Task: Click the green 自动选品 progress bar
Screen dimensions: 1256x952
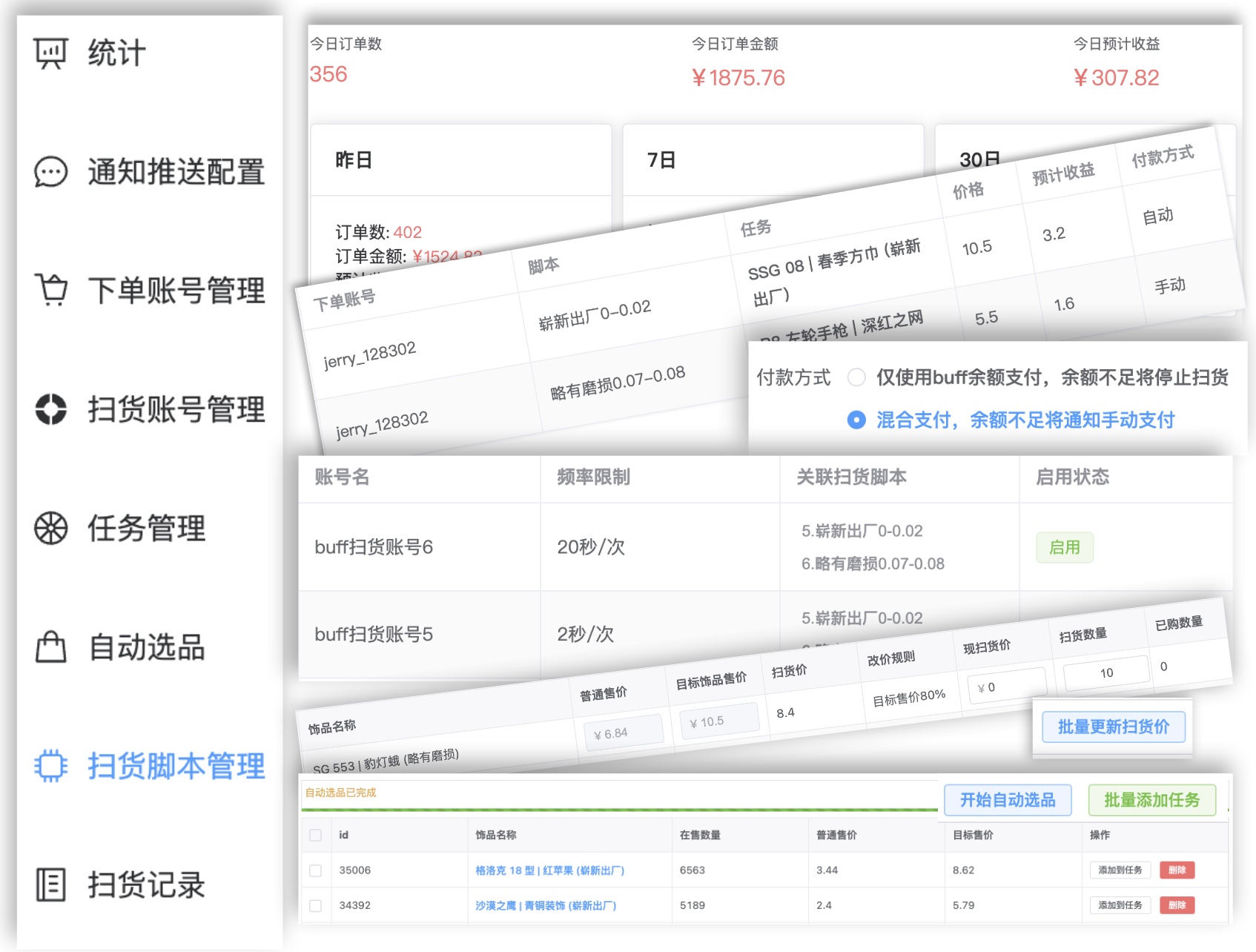Action: tap(619, 810)
